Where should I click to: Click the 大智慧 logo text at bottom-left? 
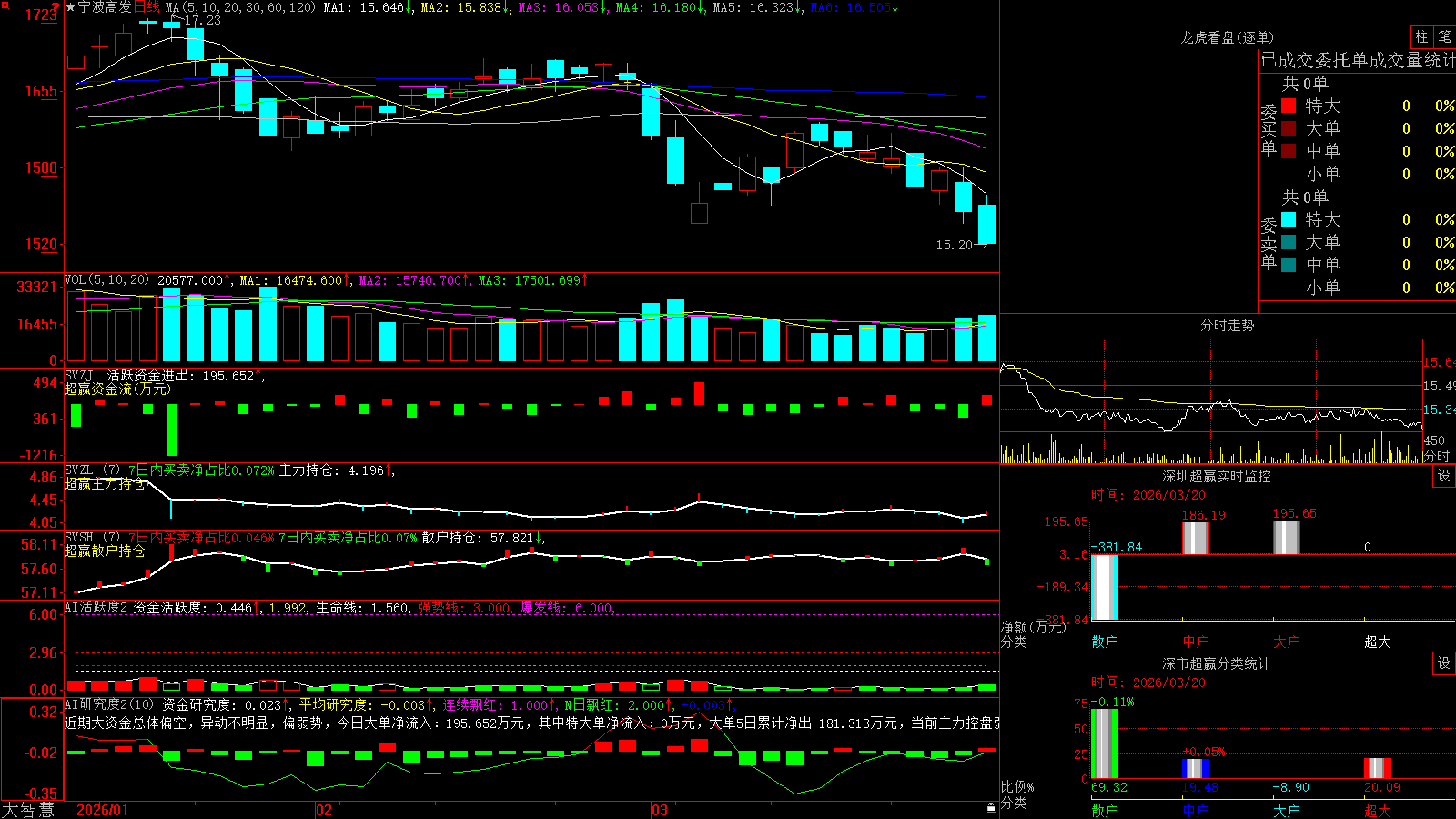click(x=28, y=810)
